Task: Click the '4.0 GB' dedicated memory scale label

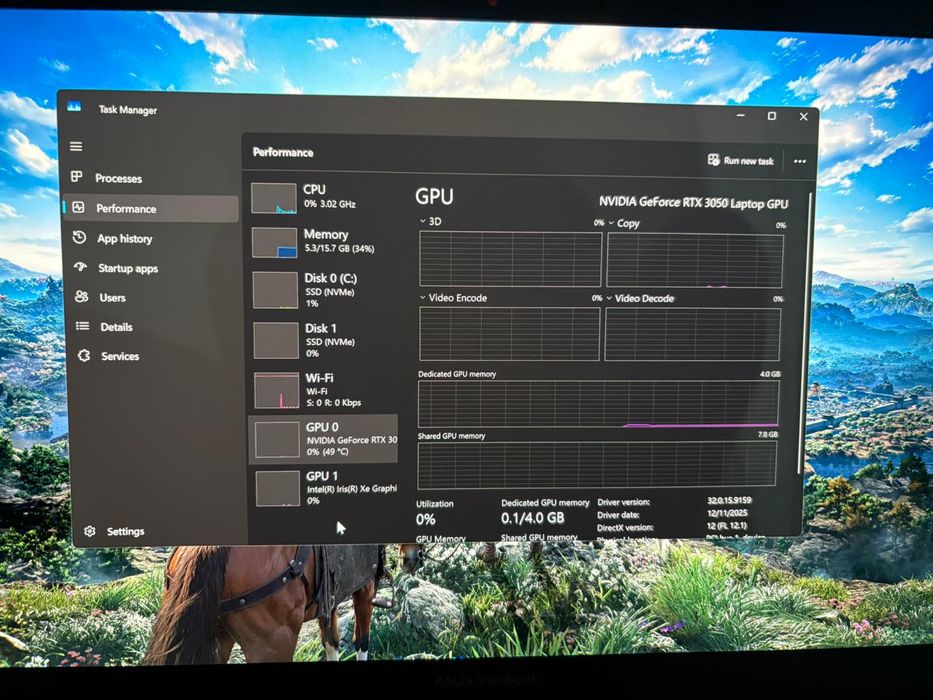Action: (x=769, y=374)
